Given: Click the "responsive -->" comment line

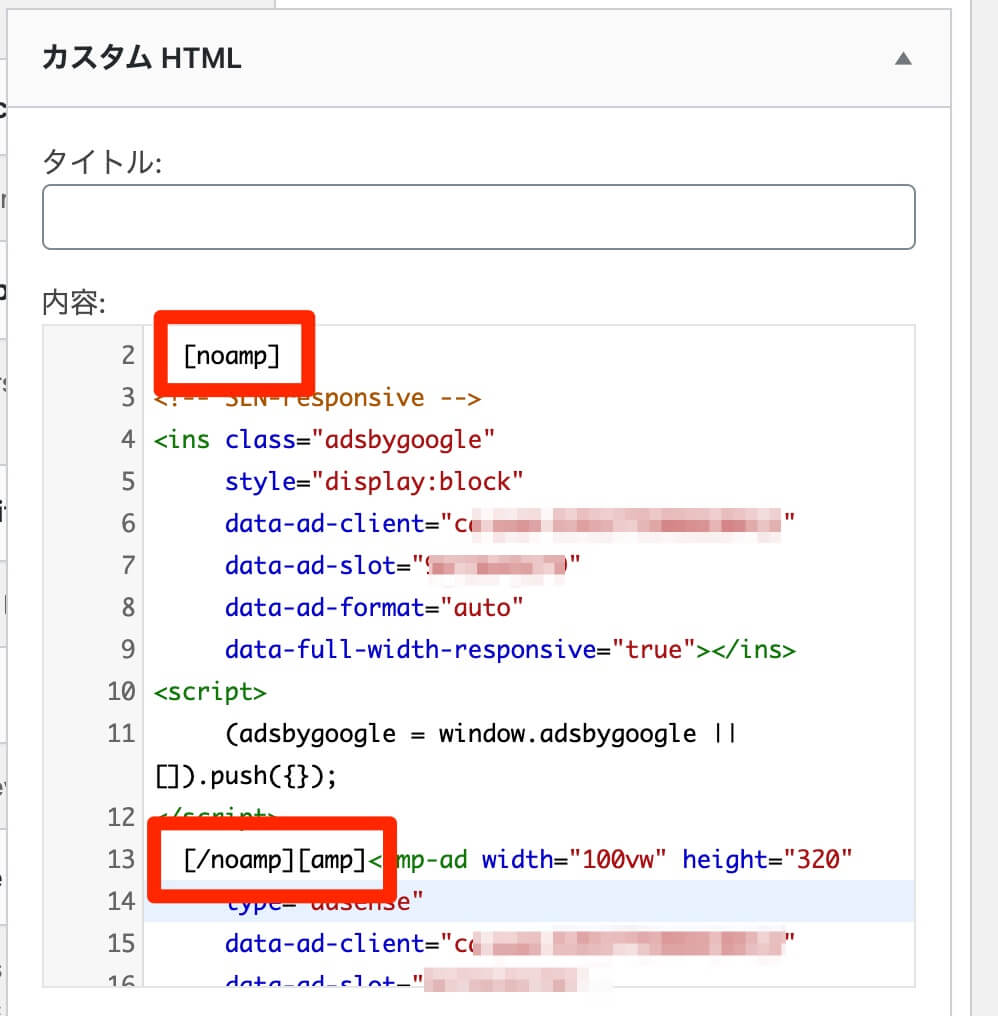Looking at the screenshot, I should point(318,397).
